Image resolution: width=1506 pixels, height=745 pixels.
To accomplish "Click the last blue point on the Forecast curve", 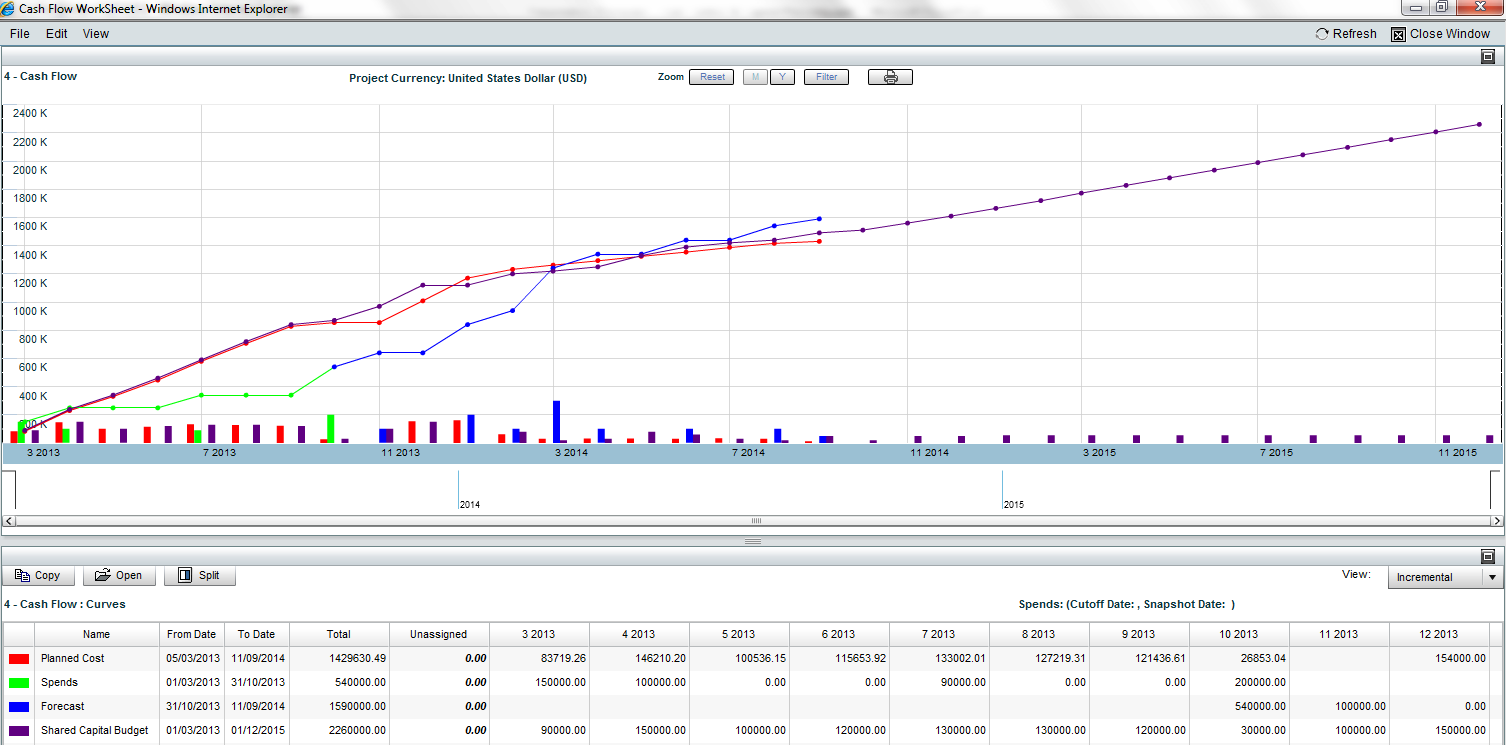I will [x=819, y=218].
